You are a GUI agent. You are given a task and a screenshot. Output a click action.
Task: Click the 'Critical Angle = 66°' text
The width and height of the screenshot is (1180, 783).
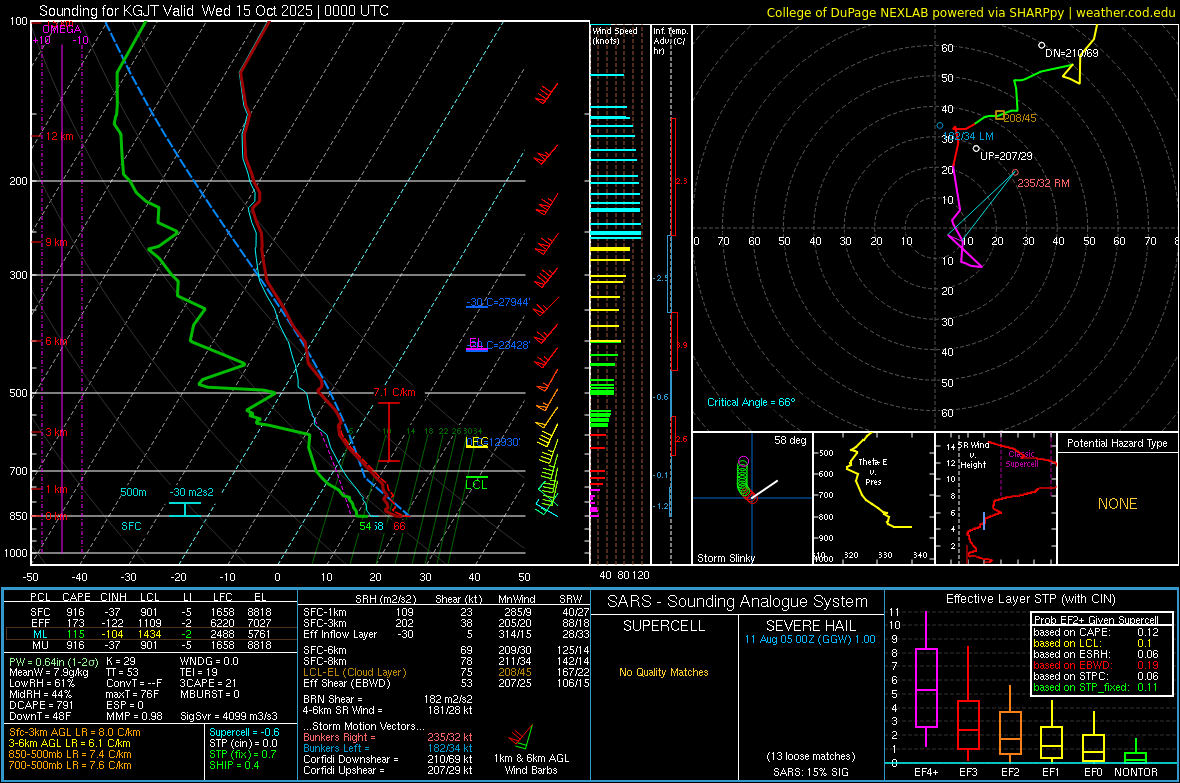tap(750, 402)
